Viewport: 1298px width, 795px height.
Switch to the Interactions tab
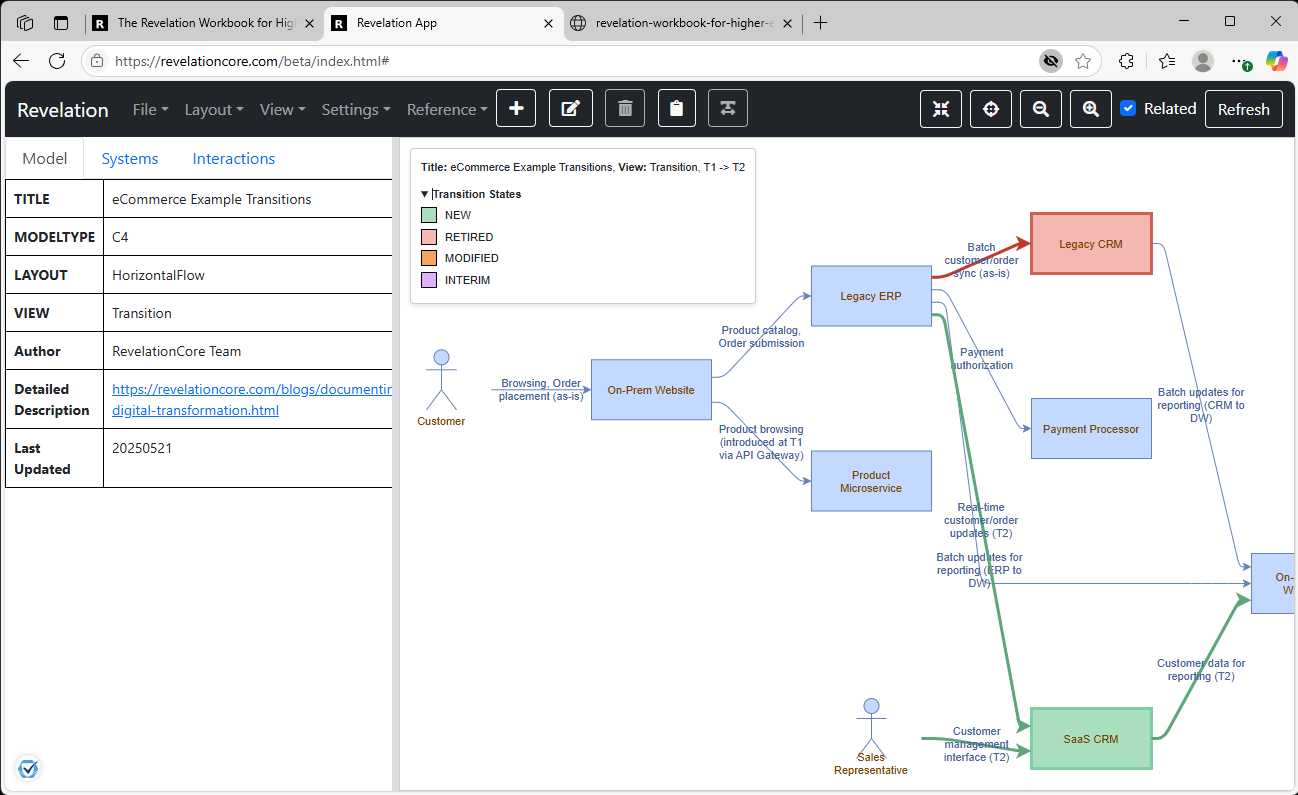click(x=233, y=158)
